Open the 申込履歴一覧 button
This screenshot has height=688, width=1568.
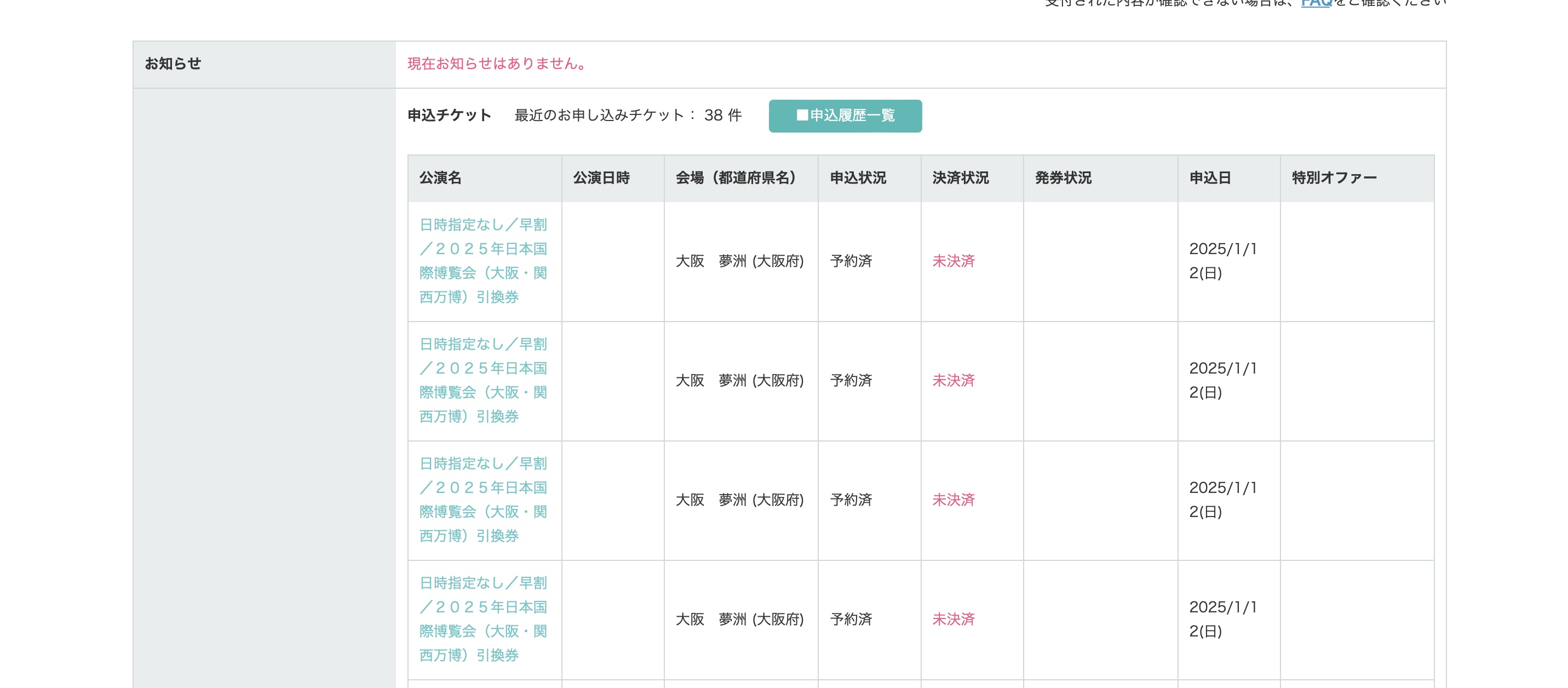click(845, 116)
